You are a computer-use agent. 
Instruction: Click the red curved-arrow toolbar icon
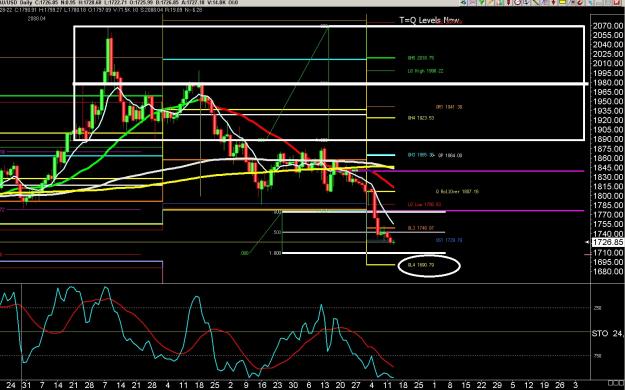pos(580,2)
